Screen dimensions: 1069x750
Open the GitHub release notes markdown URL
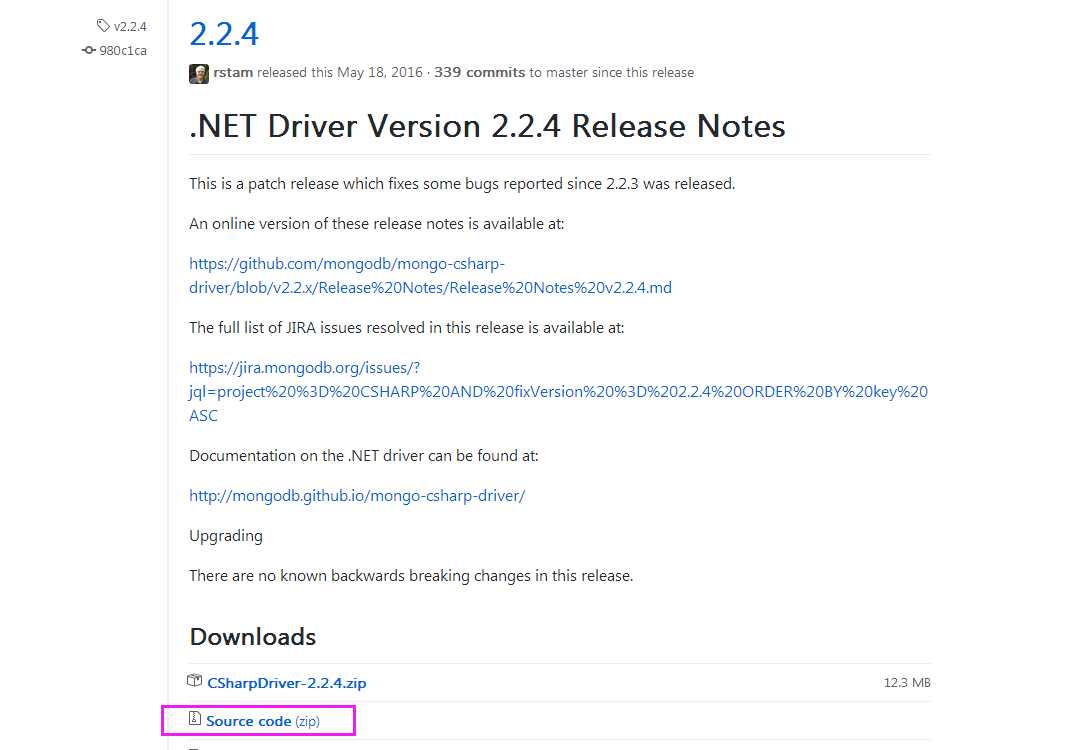[x=430, y=275]
